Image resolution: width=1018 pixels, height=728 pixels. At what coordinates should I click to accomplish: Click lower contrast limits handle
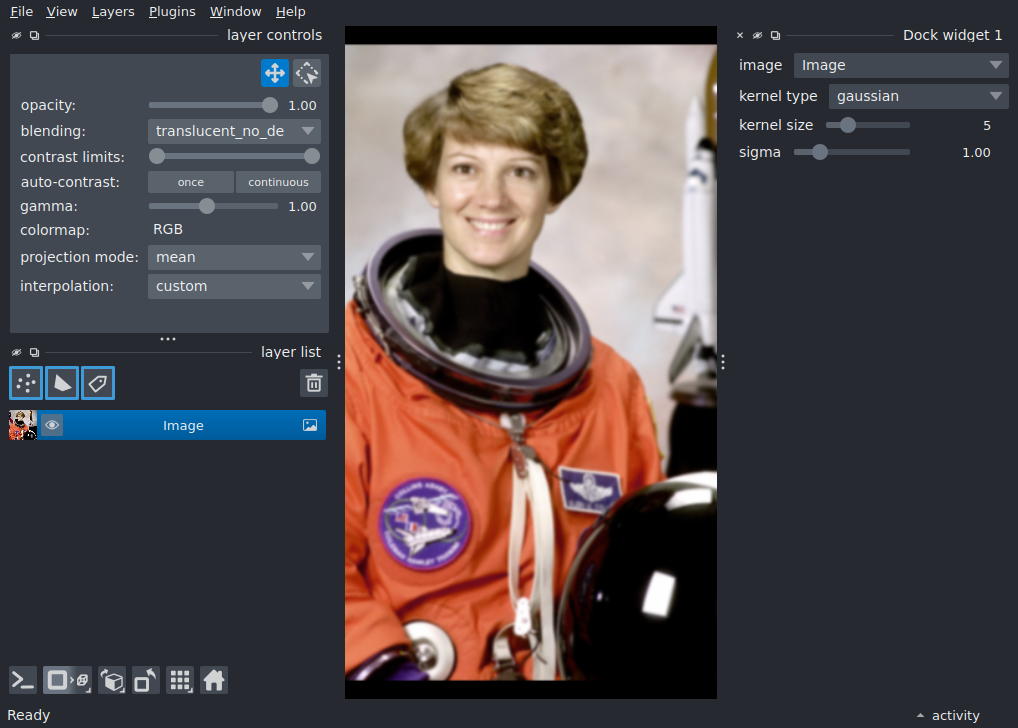[156, 156]
